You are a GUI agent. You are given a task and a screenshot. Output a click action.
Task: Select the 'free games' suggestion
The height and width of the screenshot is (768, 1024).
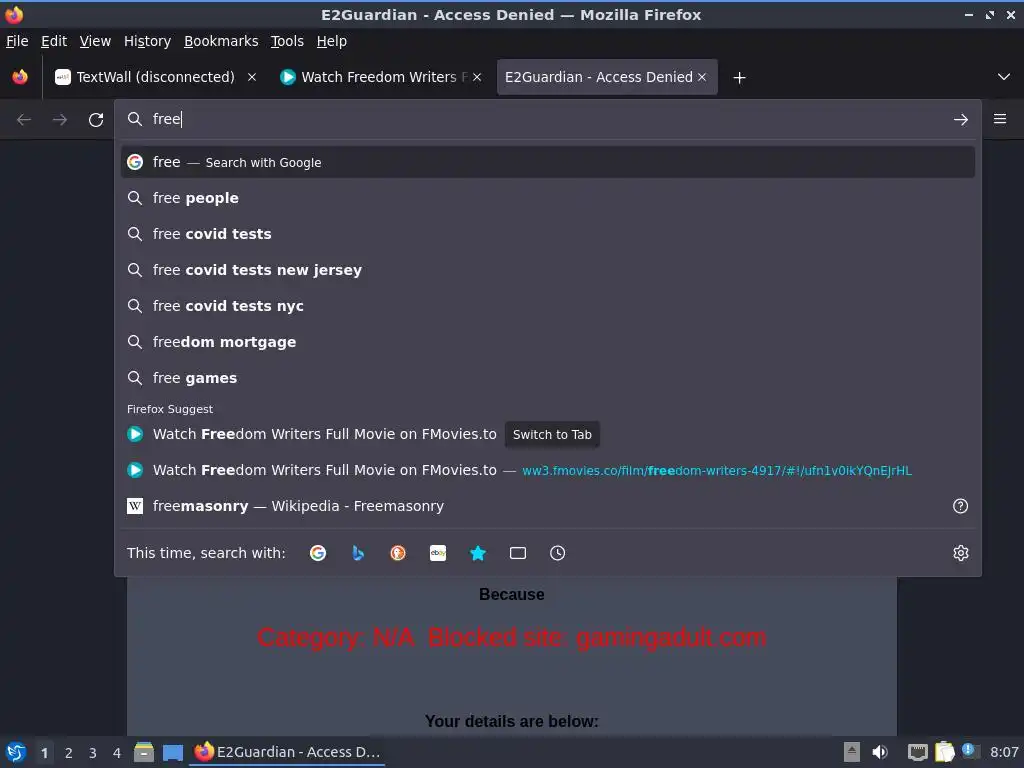(x=547, y=377)
